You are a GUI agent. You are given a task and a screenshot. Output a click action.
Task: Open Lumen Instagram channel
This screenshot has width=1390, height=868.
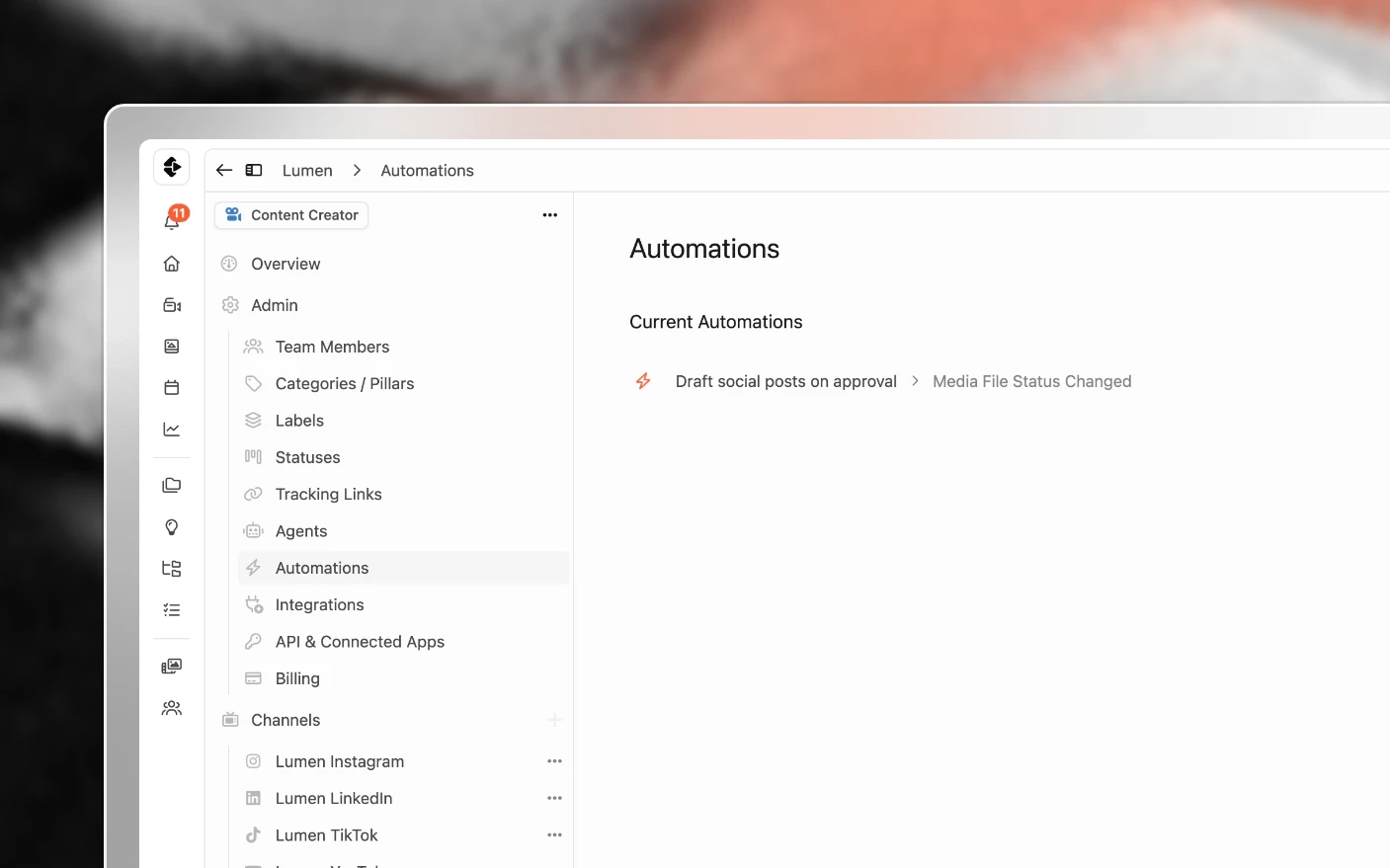coord(340,761)
